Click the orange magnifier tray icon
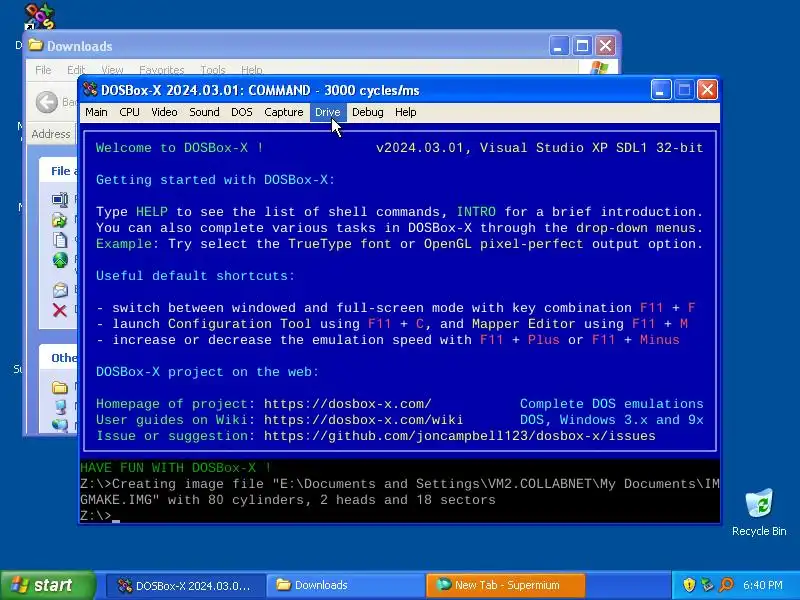The height and width of the screenshot is (600, 800). (x=726, y=585)
